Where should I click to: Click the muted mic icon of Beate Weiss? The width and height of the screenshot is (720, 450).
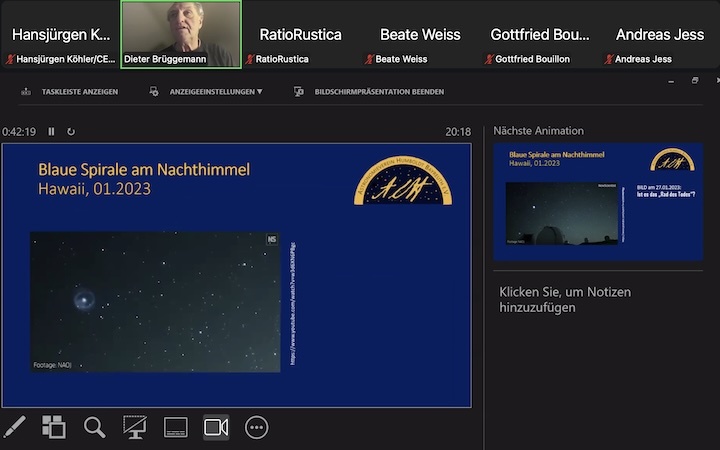[369, 59]
